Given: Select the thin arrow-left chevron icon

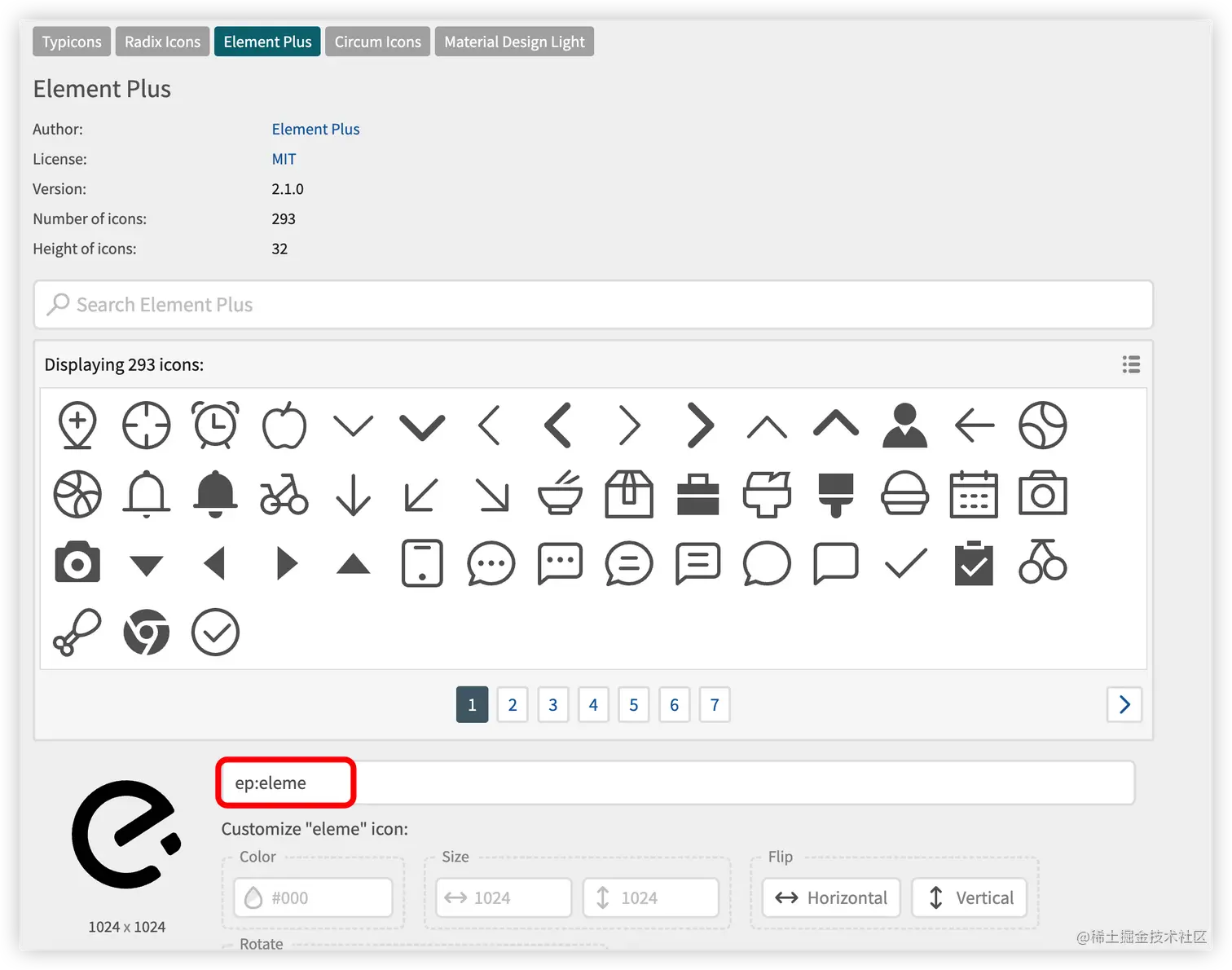Looking at the screenshot, I should tap(490, 425).
